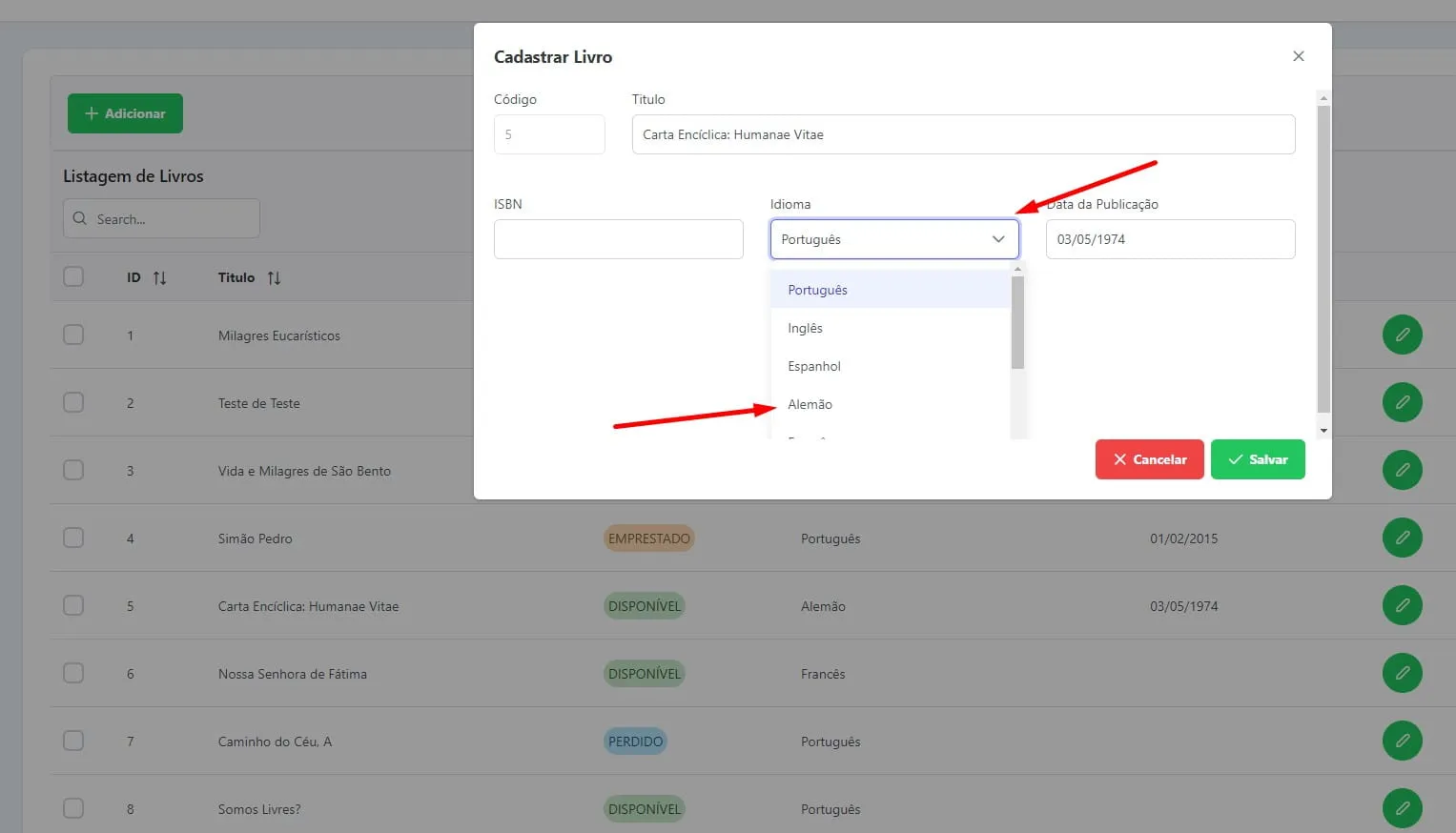
Task: Toggle the select-all checkbox in table header
Action: click(x=73, y=277)
